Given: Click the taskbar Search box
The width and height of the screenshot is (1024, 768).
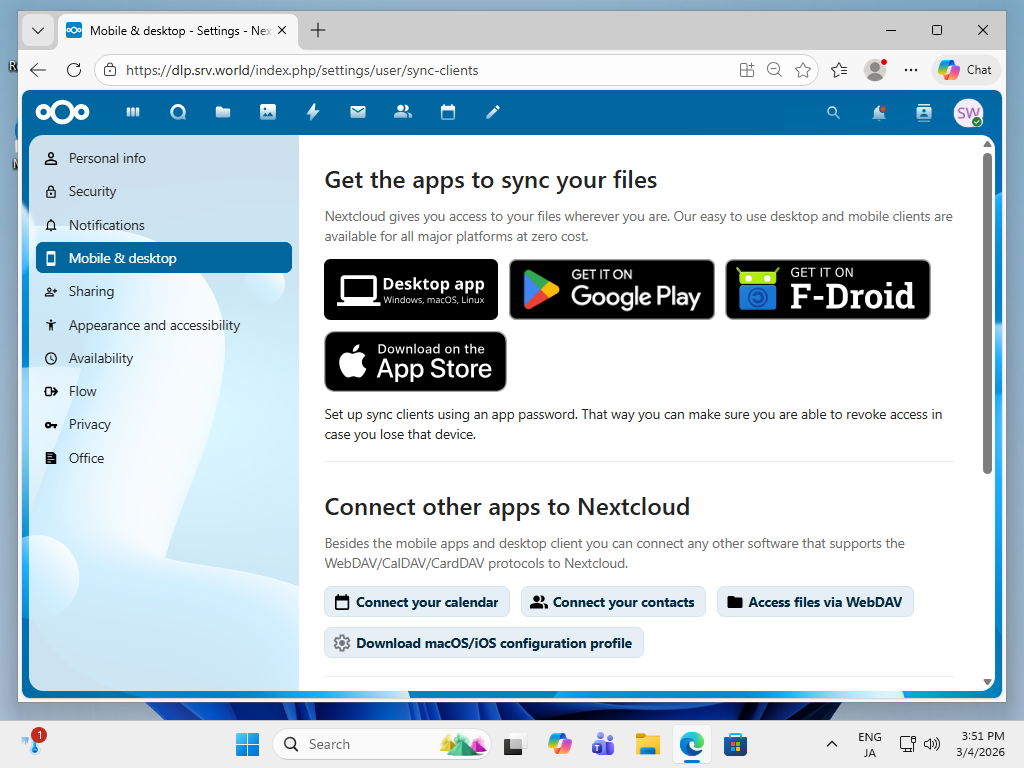Looking at the screenshot, I should click(381, 744).
